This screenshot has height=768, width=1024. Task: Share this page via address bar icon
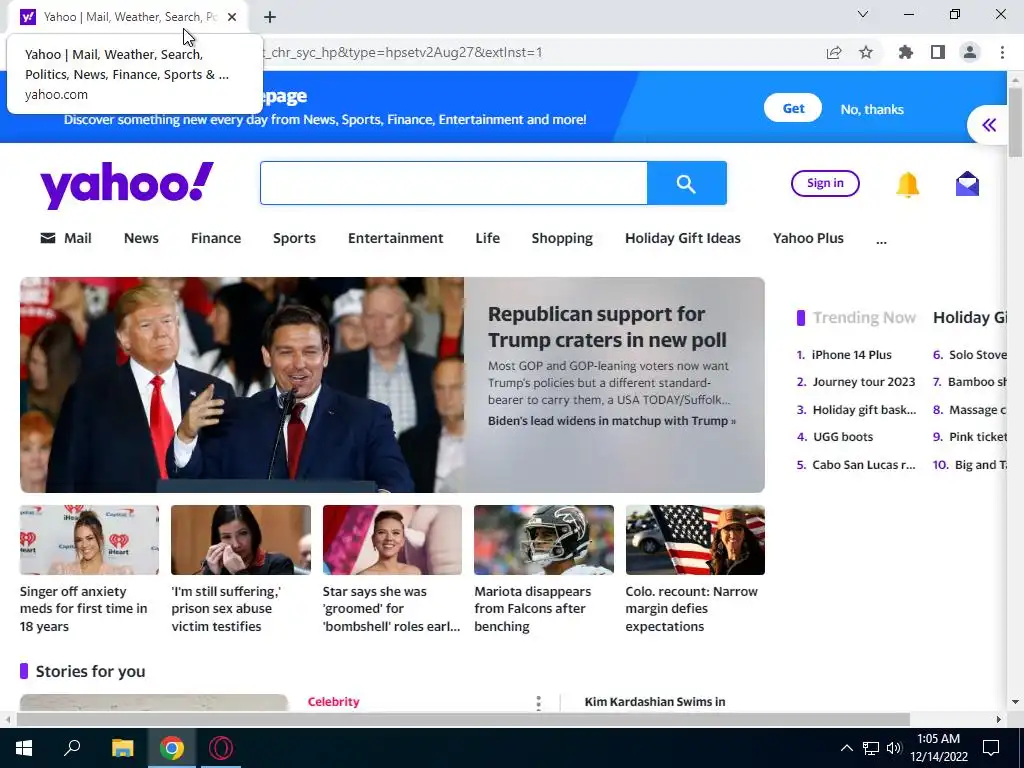[x=834, y=52]
